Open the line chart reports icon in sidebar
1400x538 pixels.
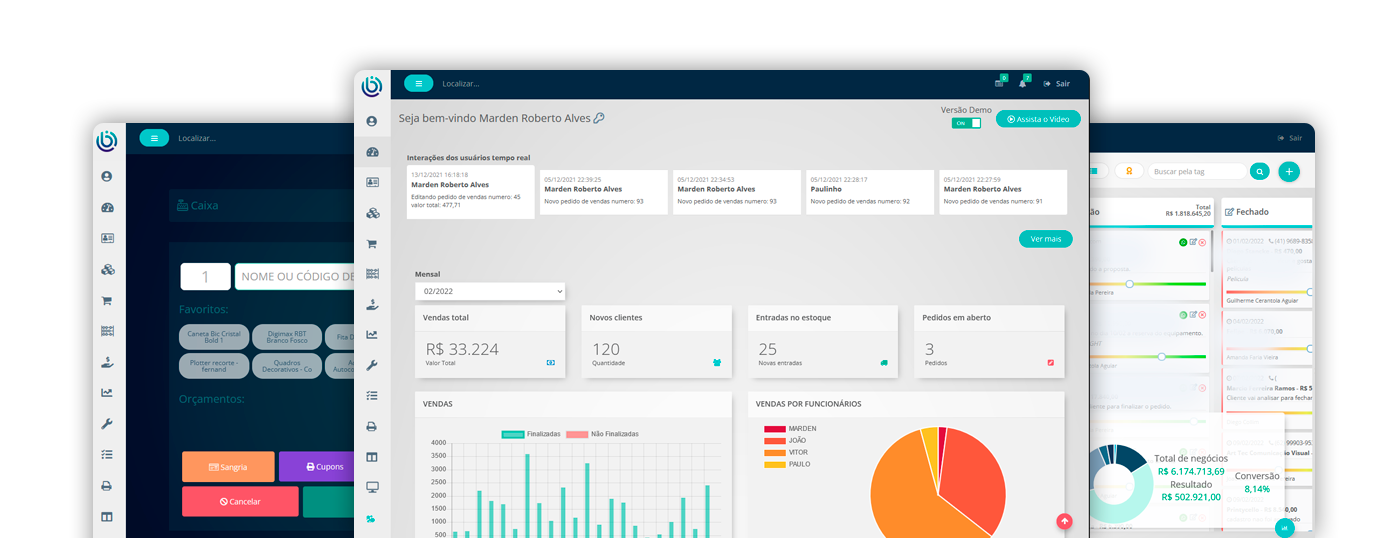pos(372,335)
